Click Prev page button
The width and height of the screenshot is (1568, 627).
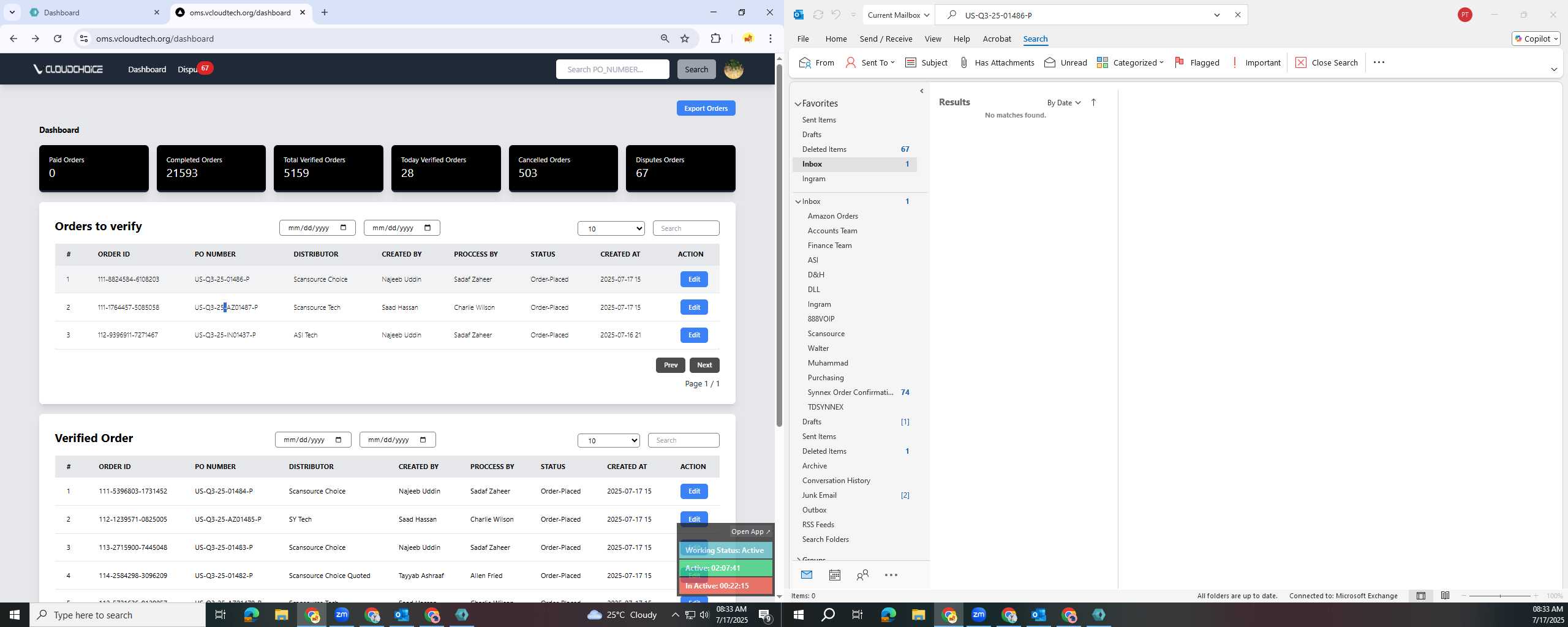pos(671,365)
